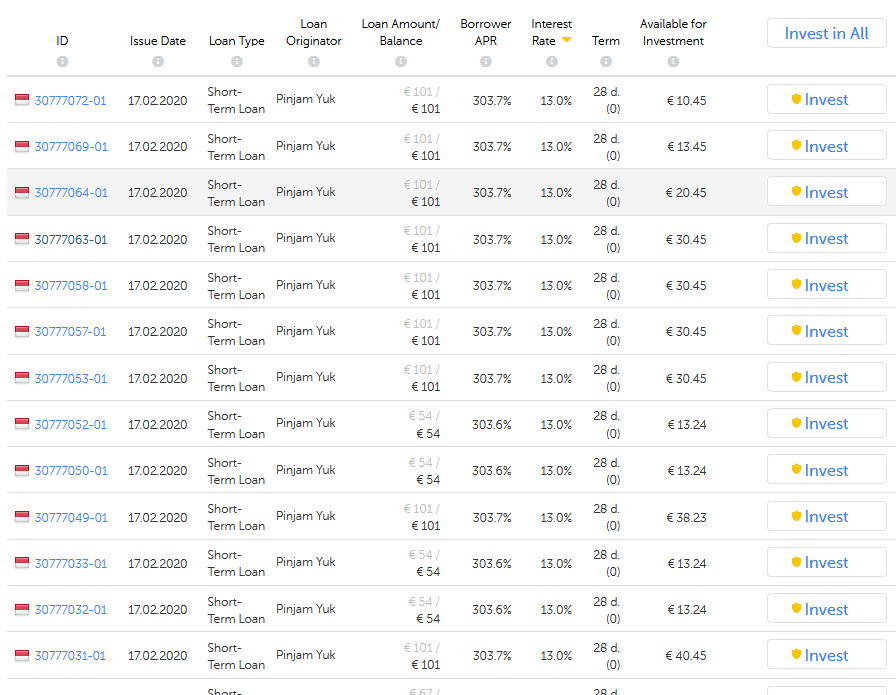Sort loans by the Term column header
896x695 pixels.
(606, 41)
